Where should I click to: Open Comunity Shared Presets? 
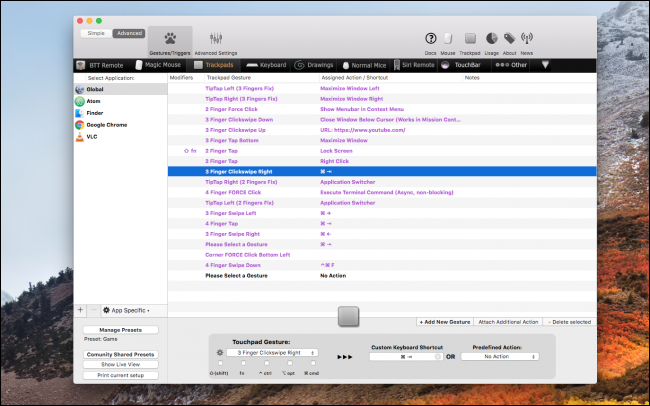click(121, 355)
